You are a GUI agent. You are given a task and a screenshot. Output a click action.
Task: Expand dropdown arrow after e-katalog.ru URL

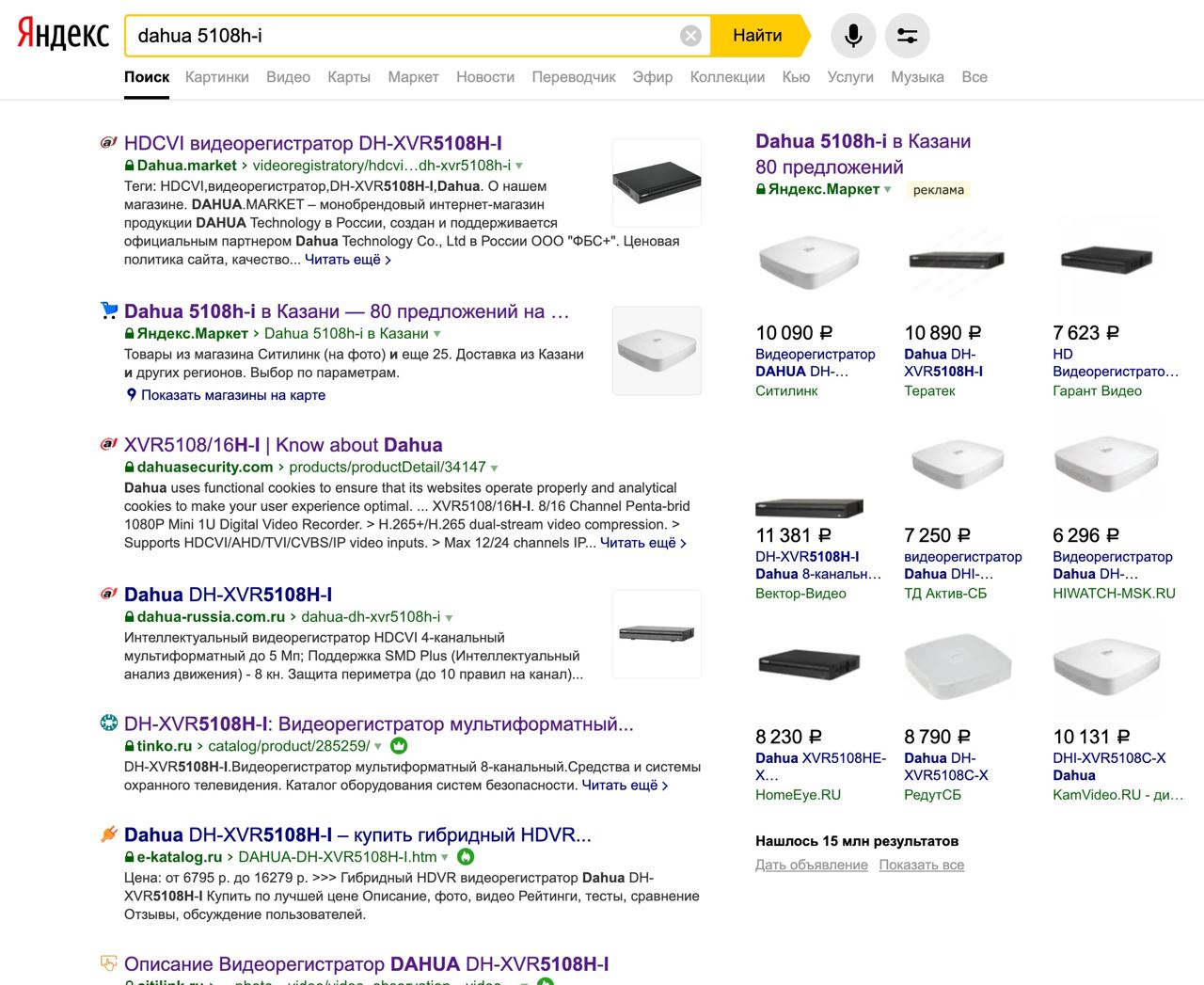[x=445, y=857]
